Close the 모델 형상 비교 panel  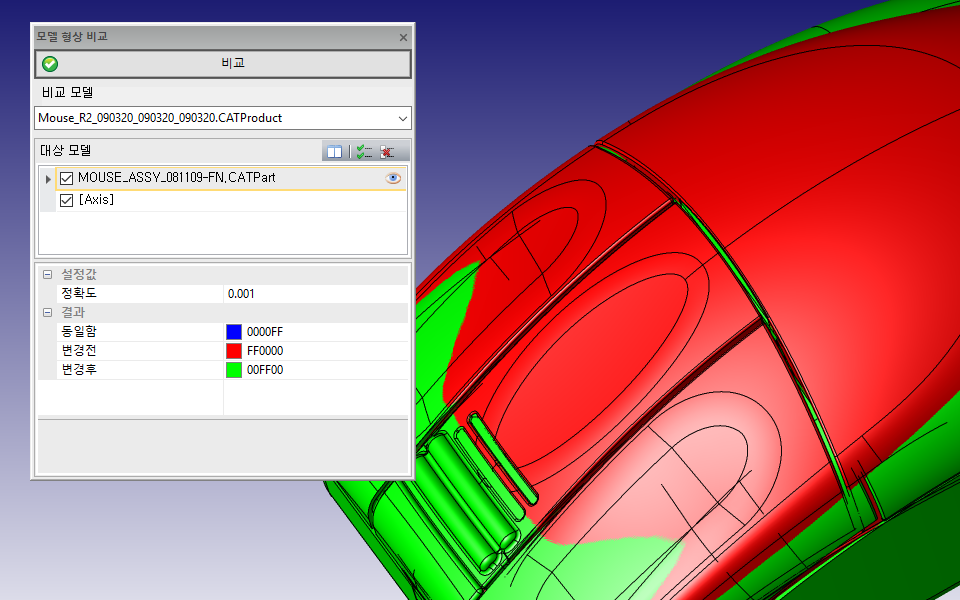pos(403,37)
